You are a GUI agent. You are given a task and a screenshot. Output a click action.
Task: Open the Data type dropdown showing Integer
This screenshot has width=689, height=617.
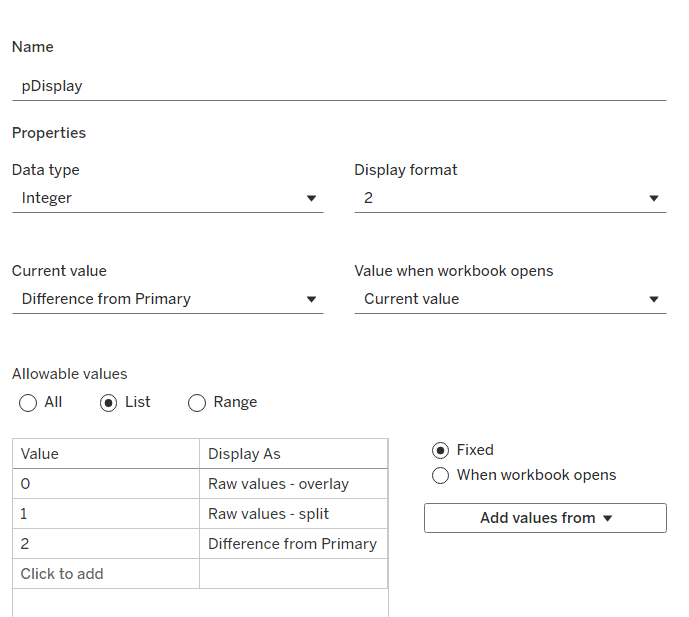click(167, 198)
